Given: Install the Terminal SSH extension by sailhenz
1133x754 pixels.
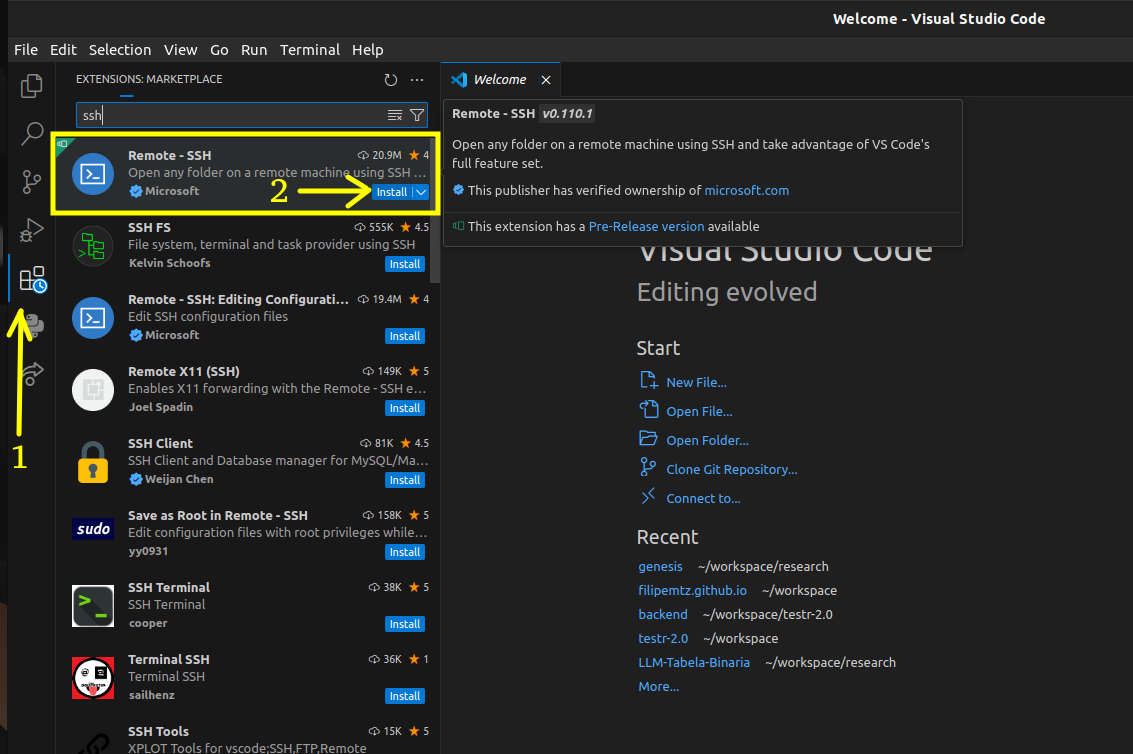Looking at the screenshot, I should [405, 696].
